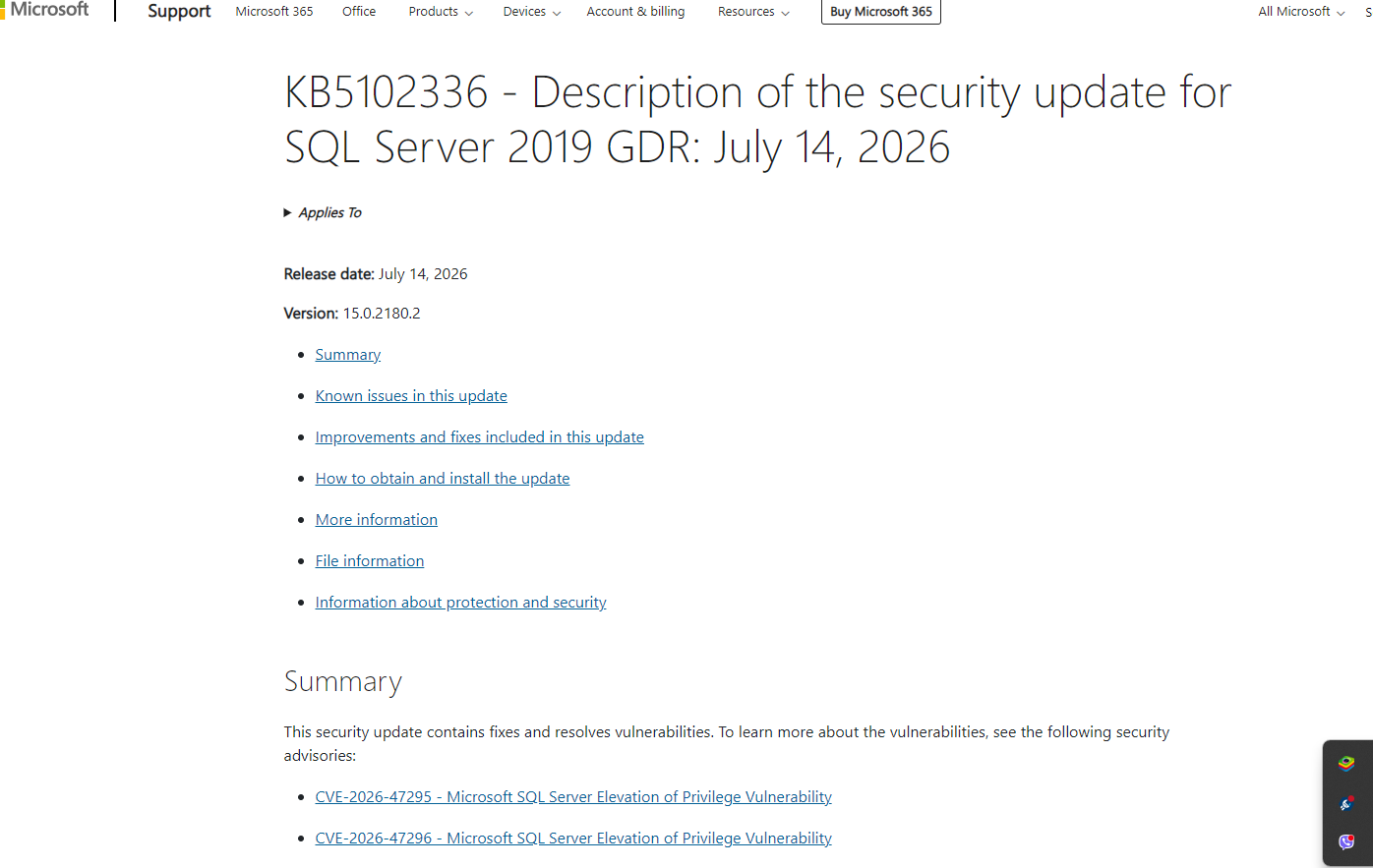Select the Office nav item
This screenshot has height=868, width=1373.
pos(359,12)
